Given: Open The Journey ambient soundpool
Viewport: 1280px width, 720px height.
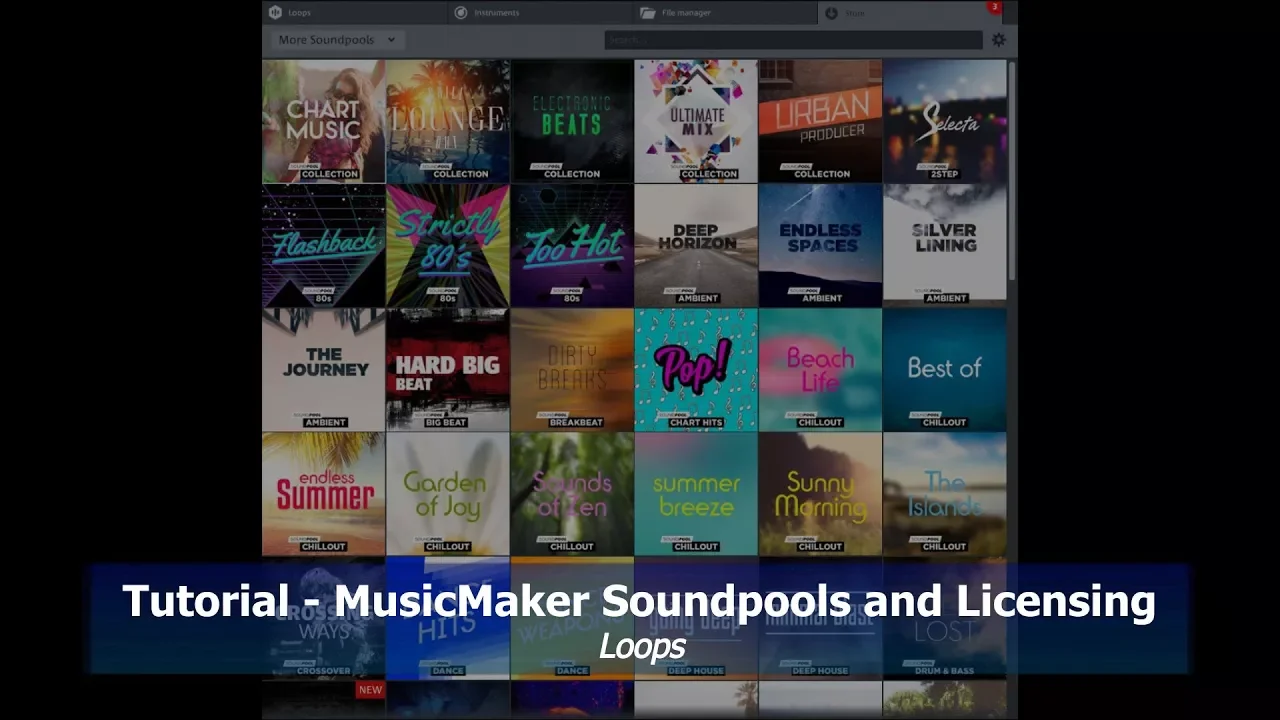Looking at the screenshot, I should coord(324,369).
